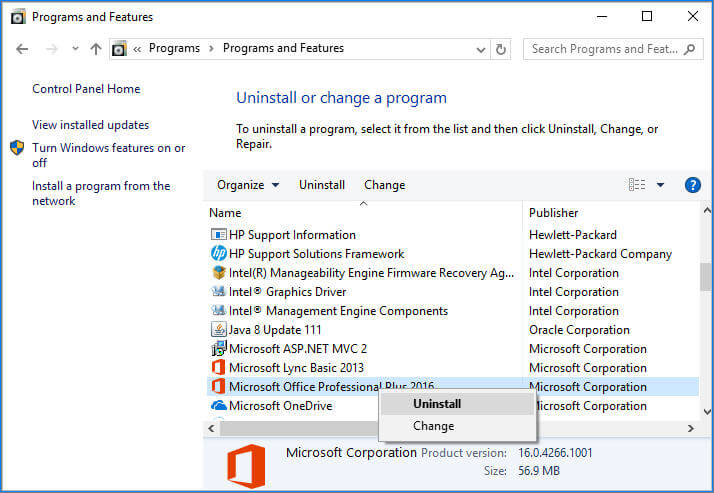Click the Back arrow navigation button
Screen dimensions: 714x493
[x=23, y=48]
